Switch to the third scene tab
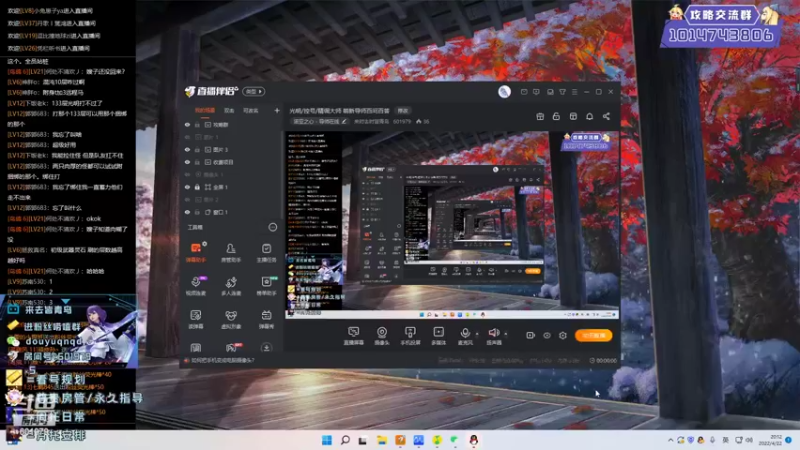 coord(251,110)
